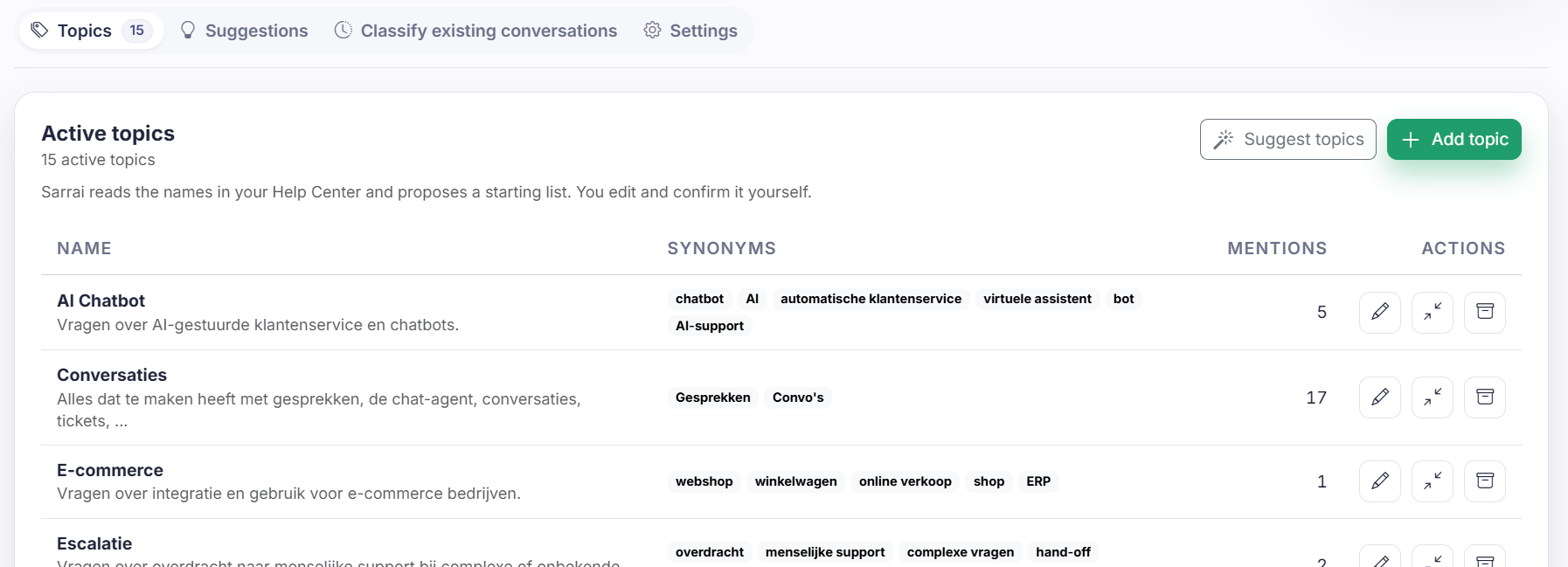The width and height of the screenshot is (1568, 567).
Task: Click the SYNONYMS column header
Action: pos(722,248)
